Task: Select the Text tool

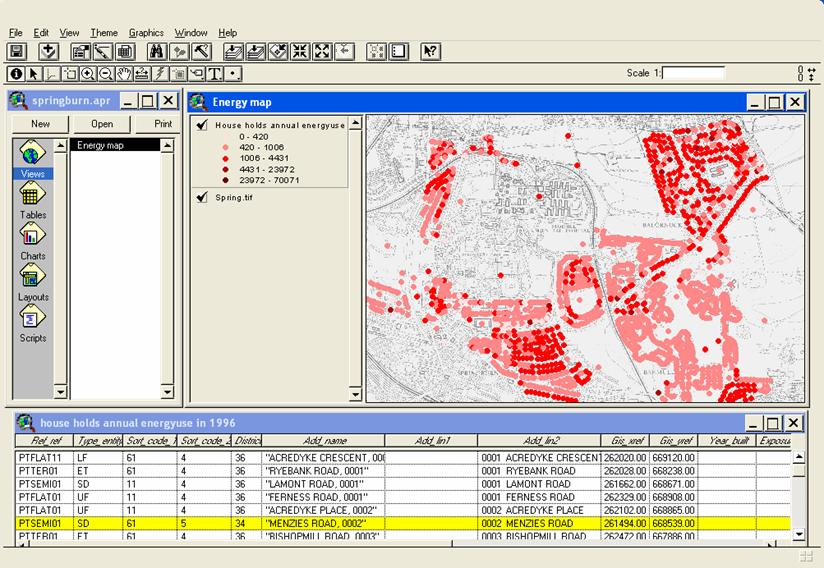Action: click(x=214, y=74)
